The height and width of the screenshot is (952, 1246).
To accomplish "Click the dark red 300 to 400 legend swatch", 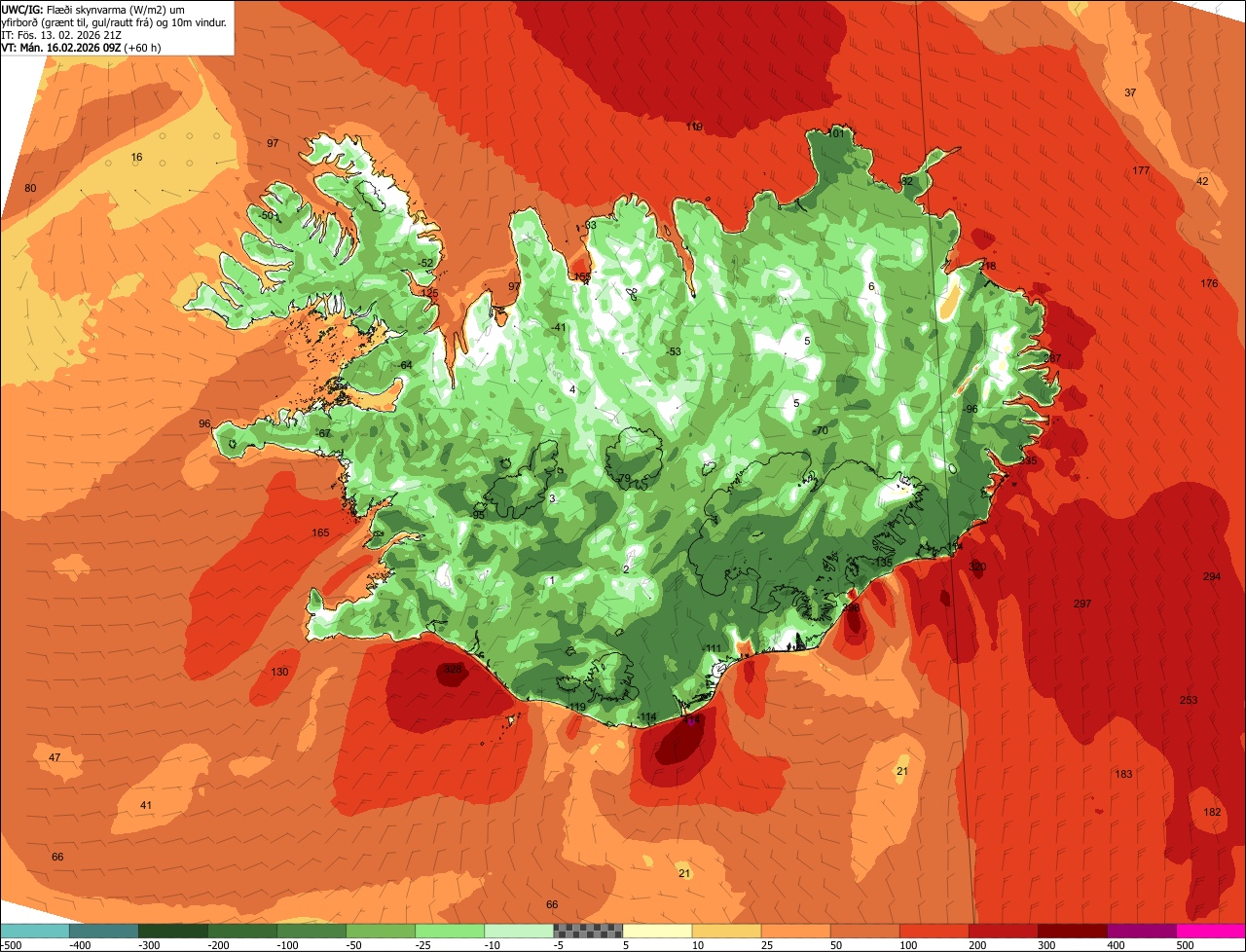I will coord(1073,931).
